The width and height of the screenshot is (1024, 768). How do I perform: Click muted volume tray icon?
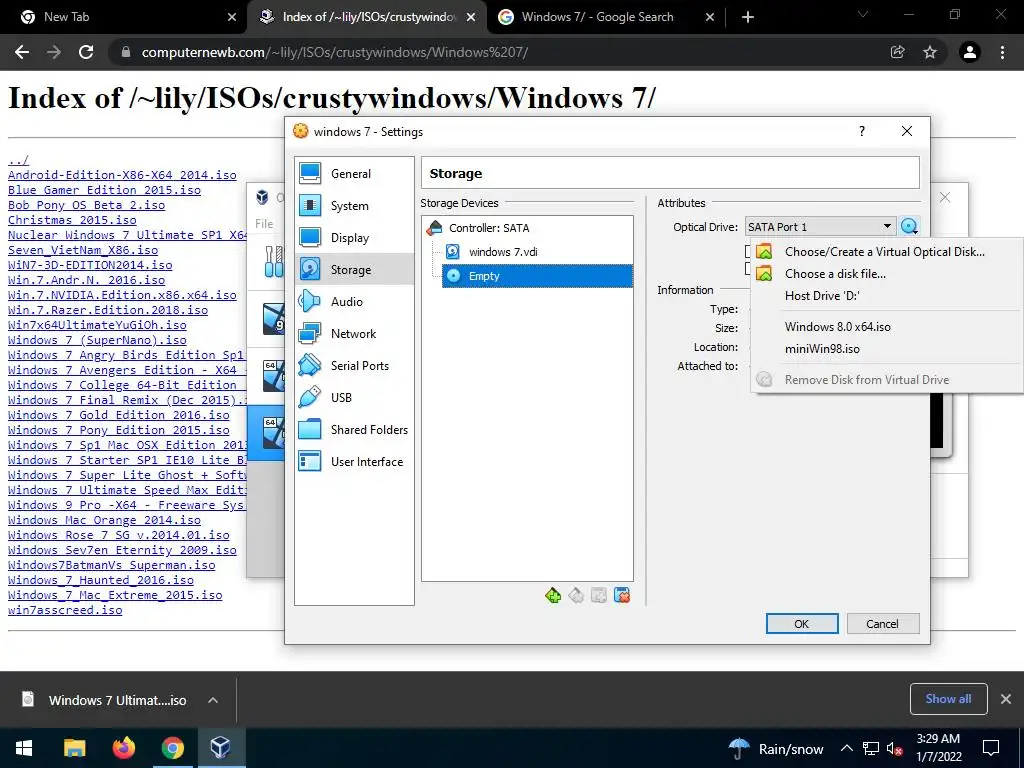pyautogui.click(x=895, y=748)
